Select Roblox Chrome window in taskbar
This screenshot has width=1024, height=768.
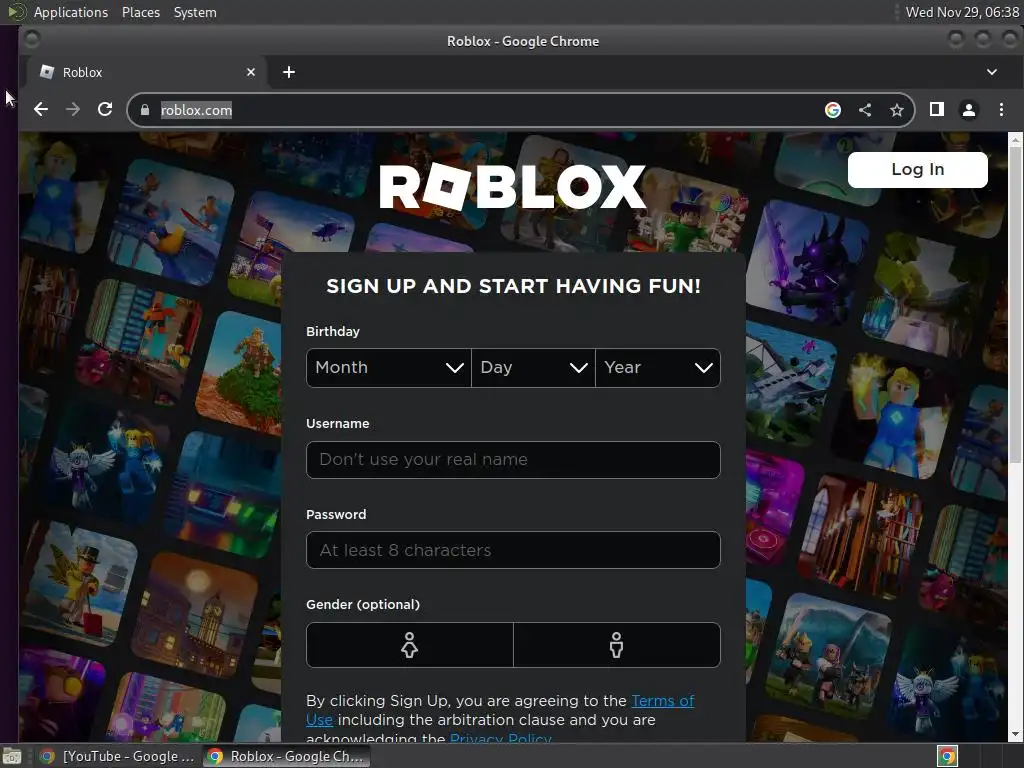click(x=286, y=756)
